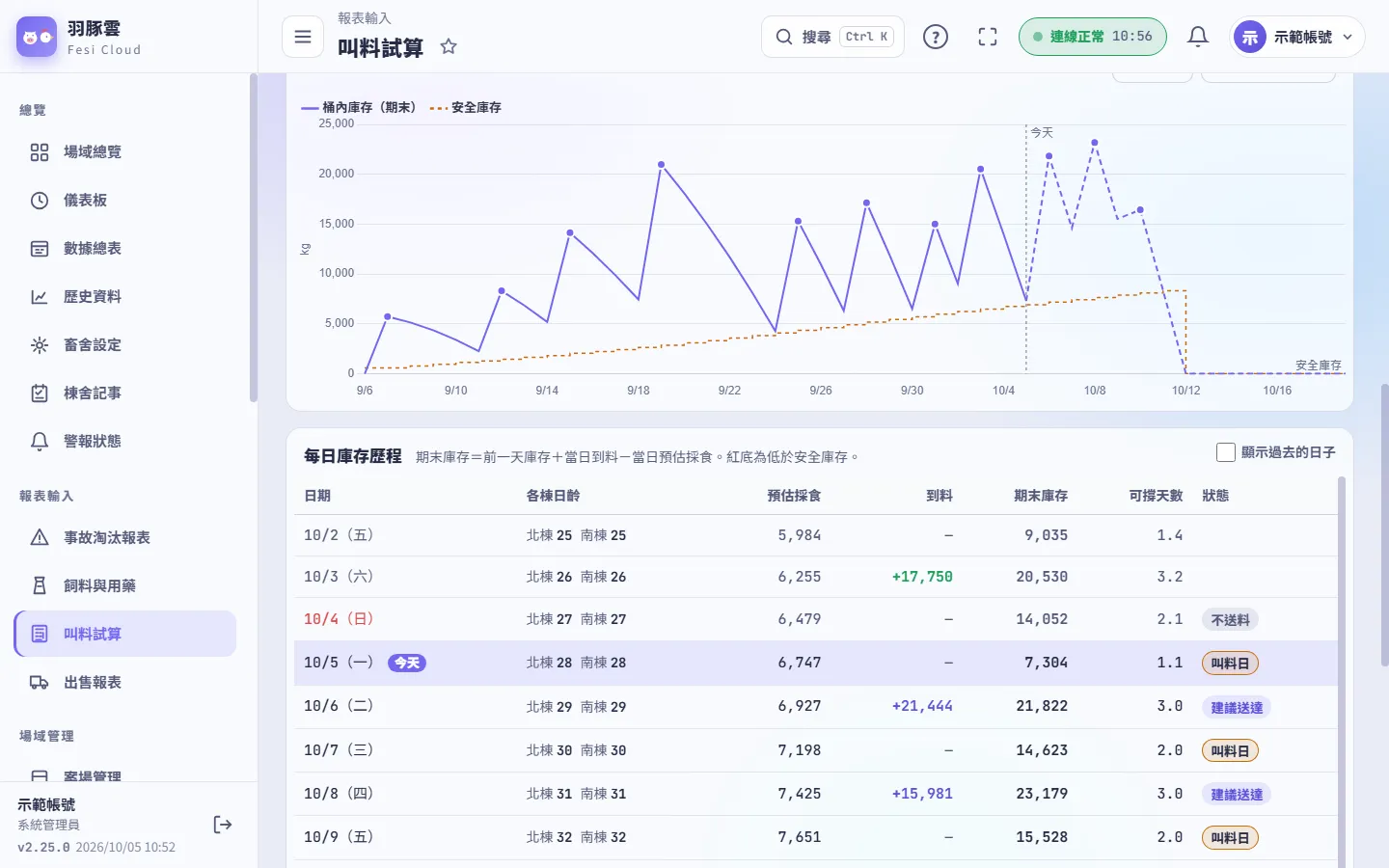Click the 連線正常 status button
This screenshot has height=868, width=1389.
point(1092,37)
